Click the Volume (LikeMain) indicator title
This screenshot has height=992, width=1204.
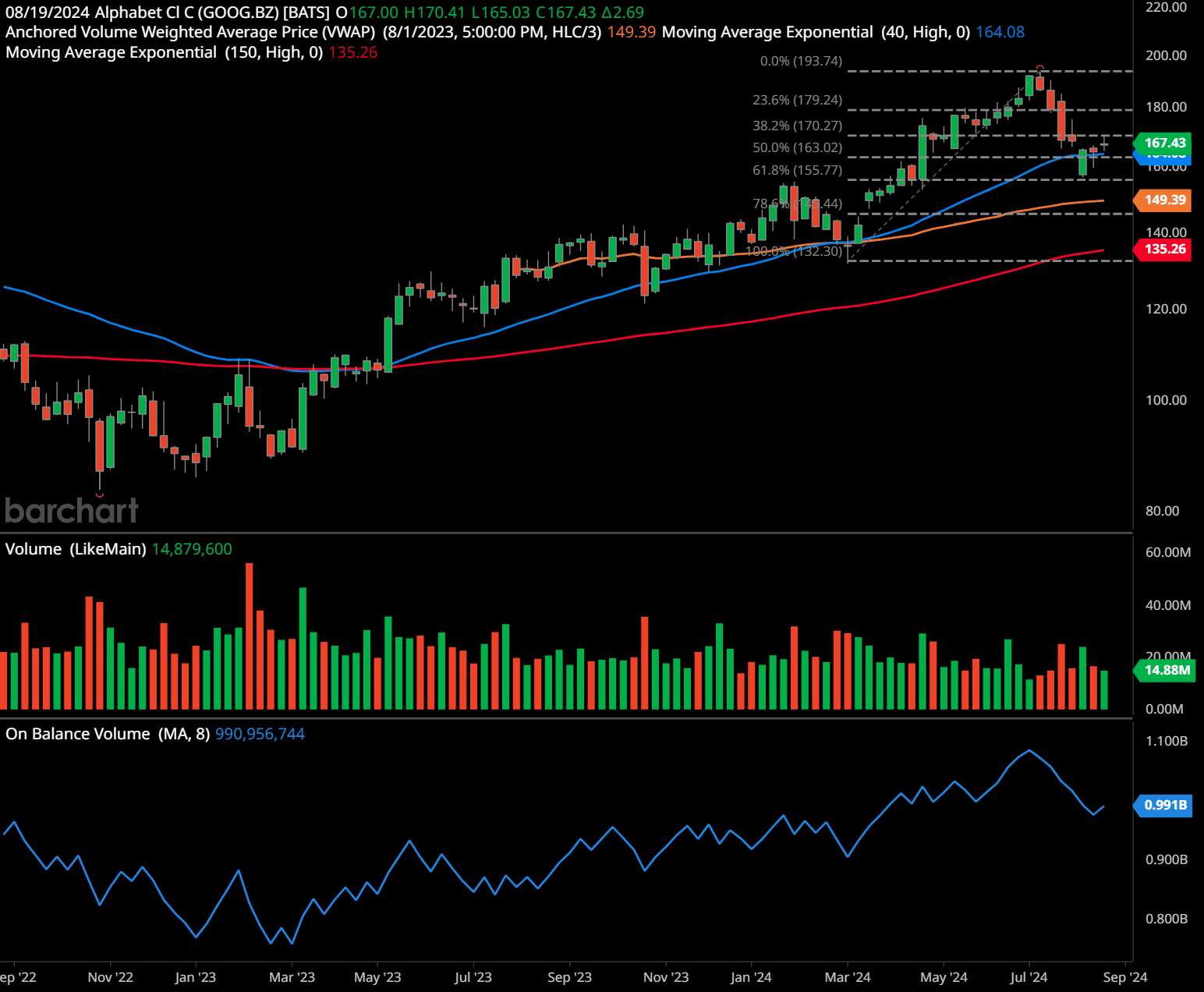coord(76,549)
